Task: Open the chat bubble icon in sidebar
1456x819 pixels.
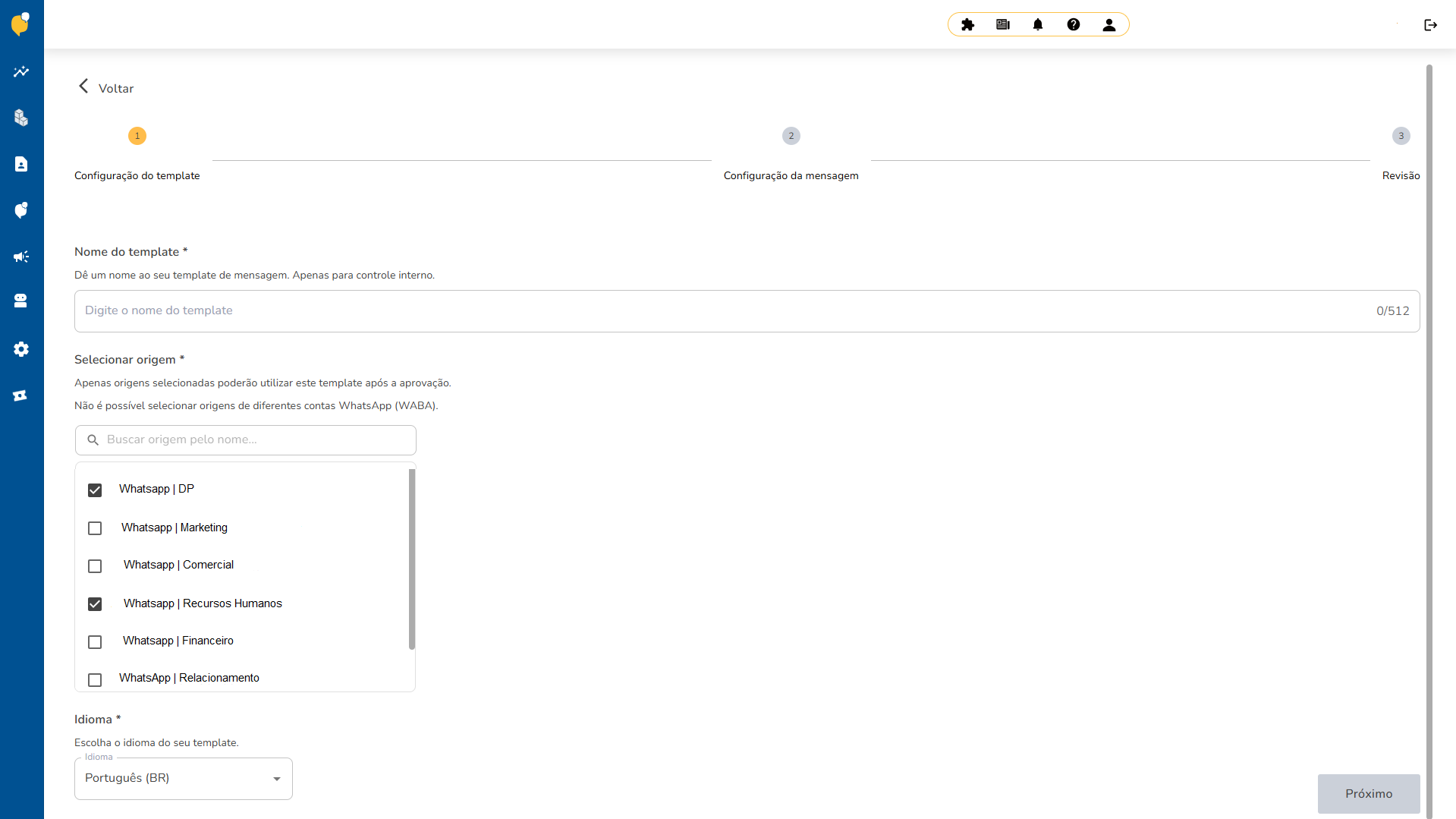Action: [21, 210]
